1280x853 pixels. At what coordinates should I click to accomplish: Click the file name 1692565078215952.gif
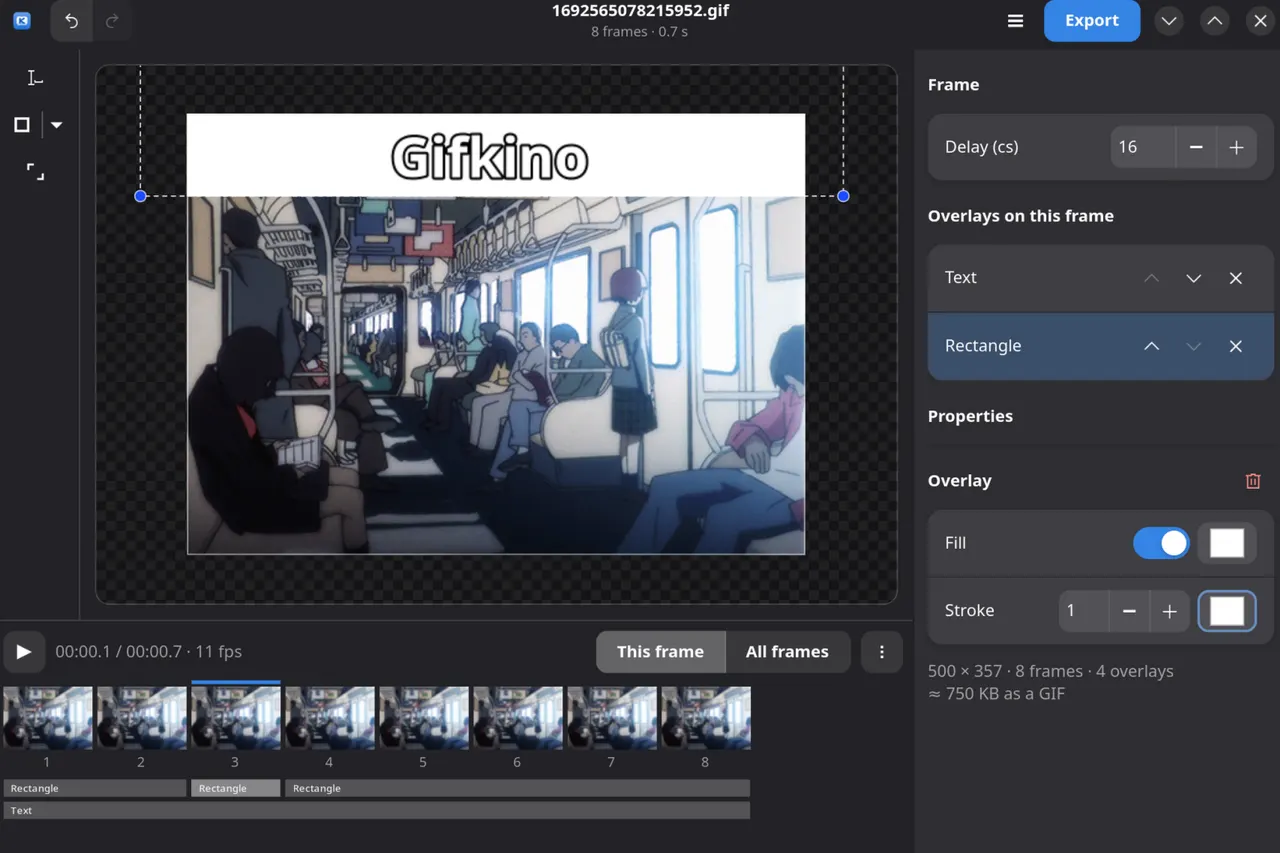point(639,11)
